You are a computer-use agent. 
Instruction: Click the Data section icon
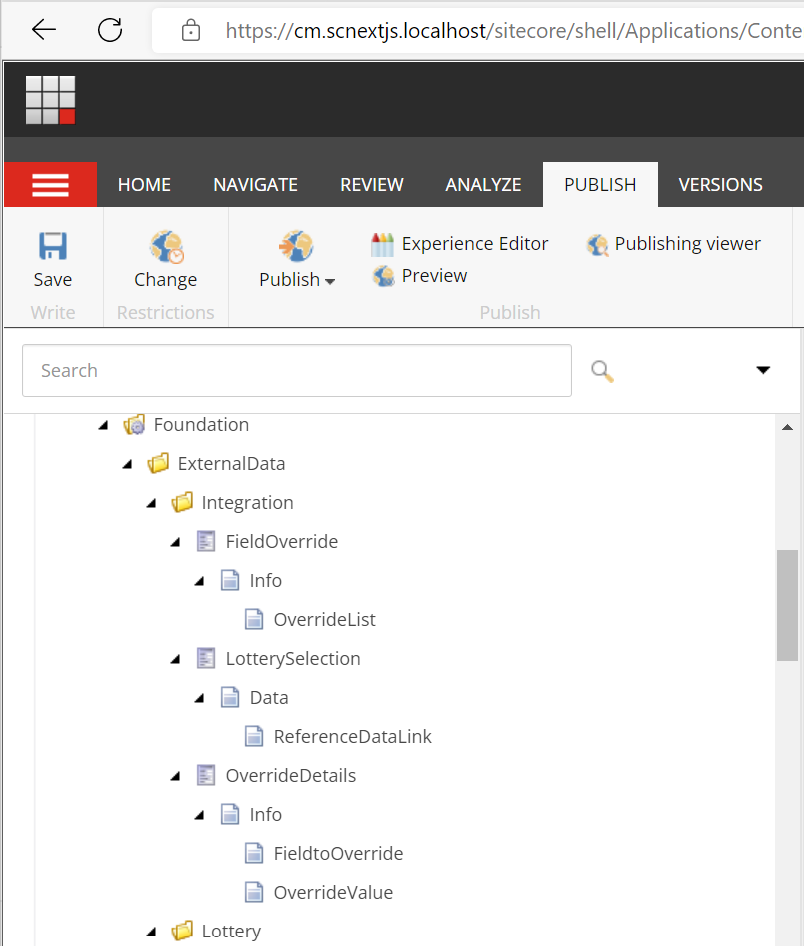coord(230,697)
